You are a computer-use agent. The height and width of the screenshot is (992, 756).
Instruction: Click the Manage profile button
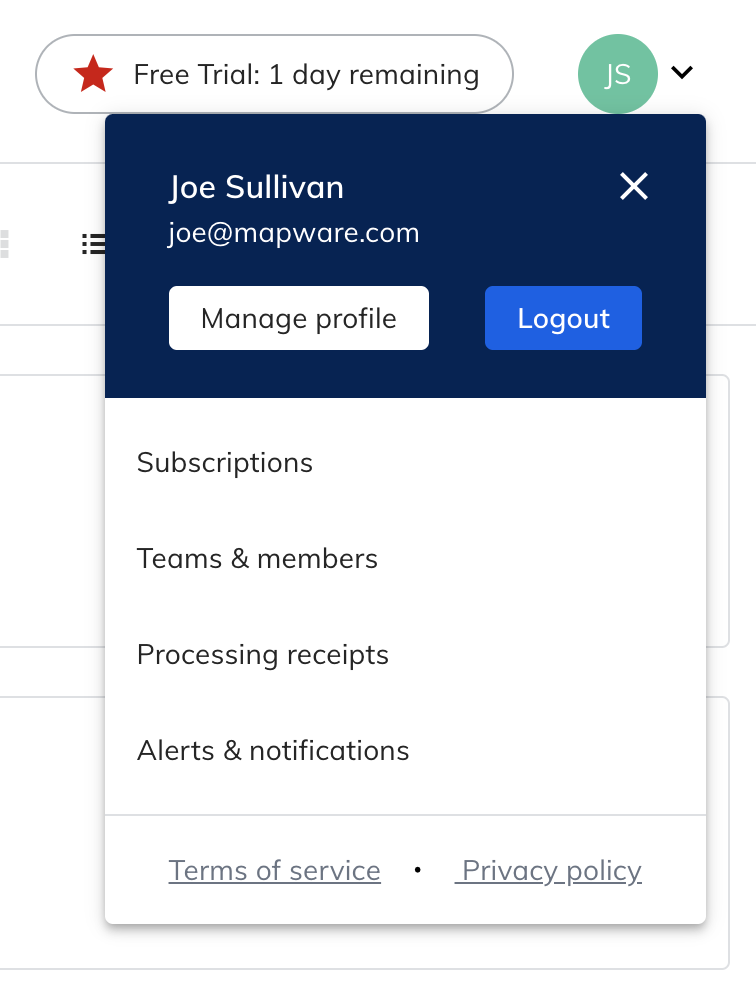tap(298, 318)
